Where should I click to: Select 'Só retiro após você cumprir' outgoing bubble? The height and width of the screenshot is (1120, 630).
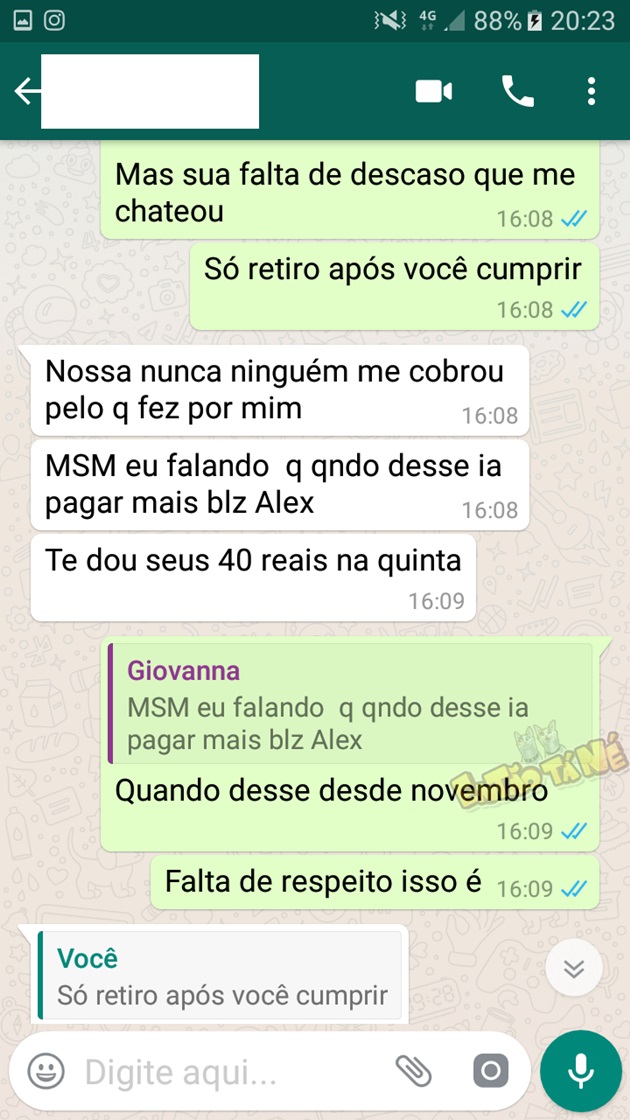pos(394,286)
